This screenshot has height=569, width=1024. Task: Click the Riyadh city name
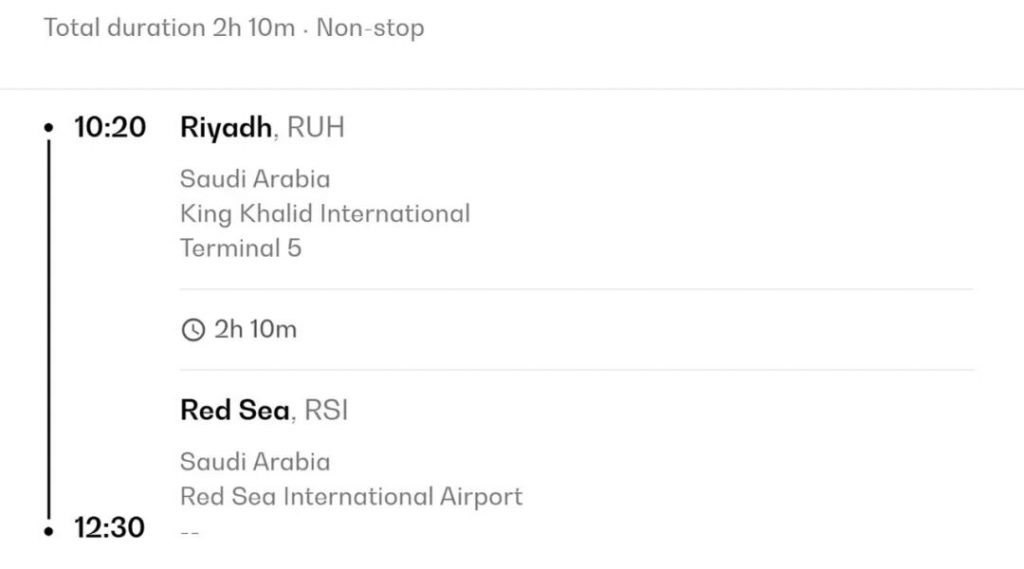pos(225,128)
